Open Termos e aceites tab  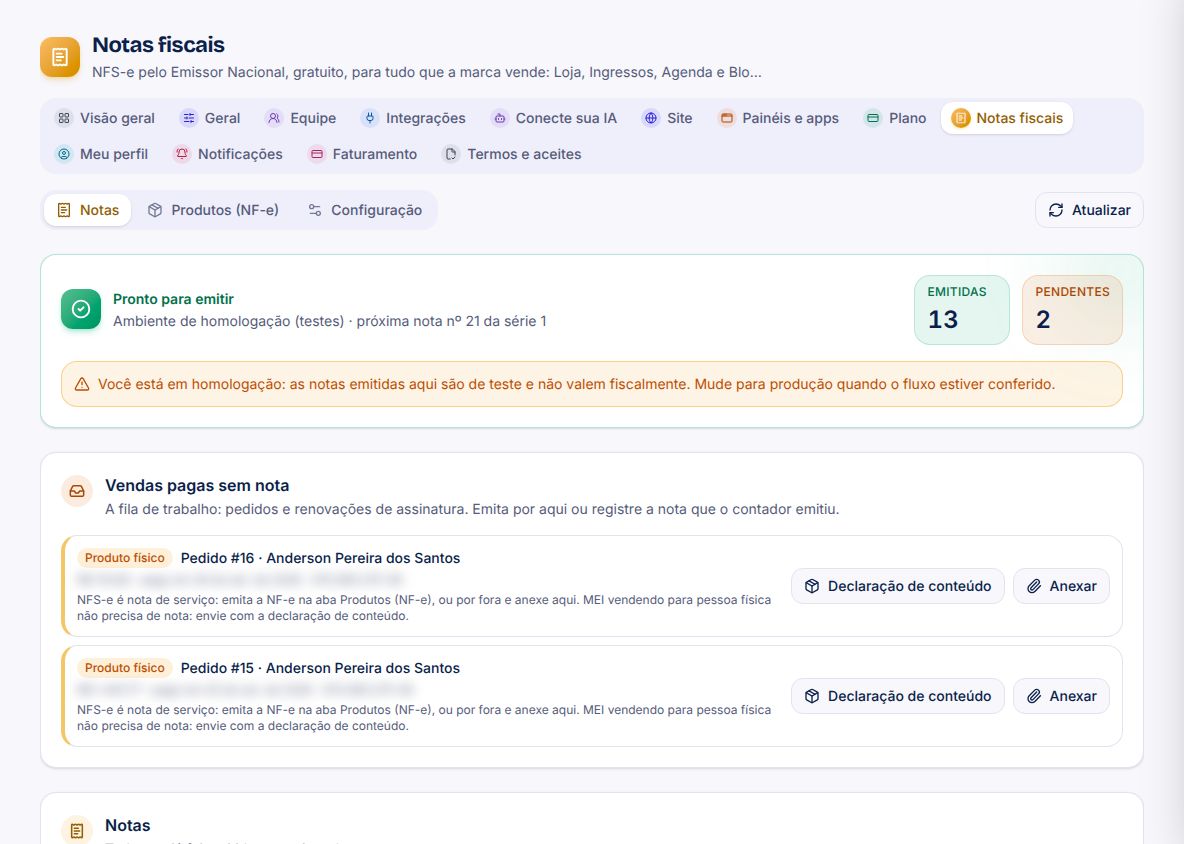512,154
